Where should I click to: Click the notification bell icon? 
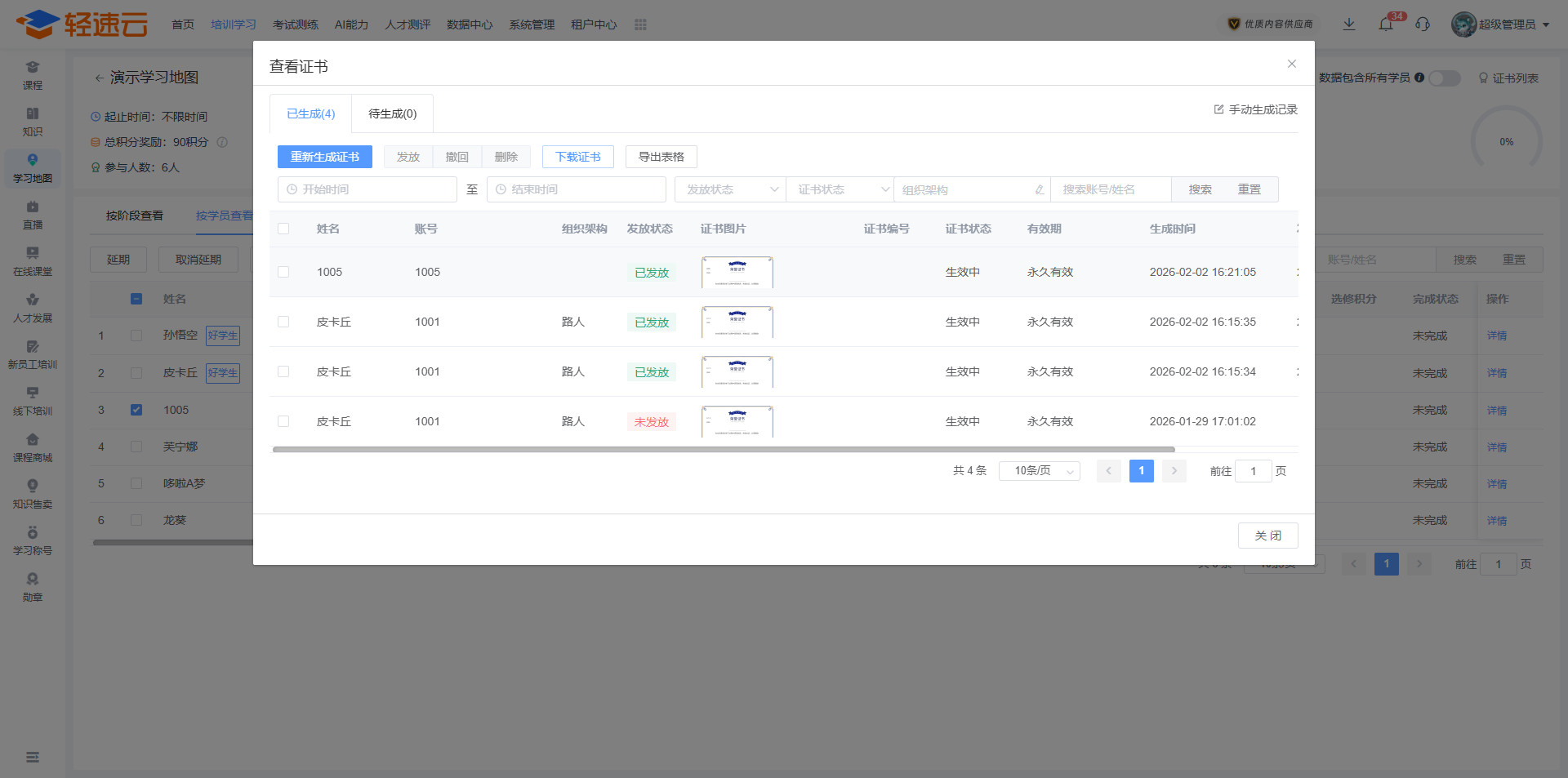coord(1386,24)
